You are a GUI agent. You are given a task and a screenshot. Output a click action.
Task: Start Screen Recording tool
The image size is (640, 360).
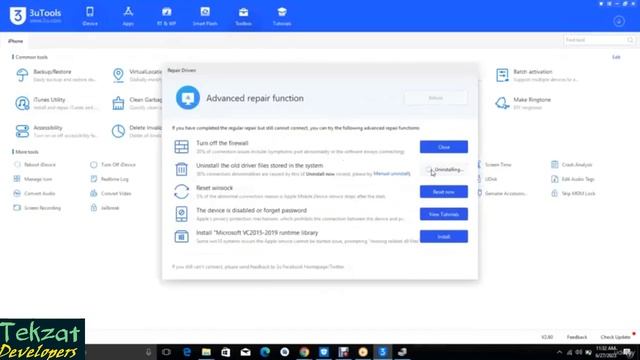[37, 208]
